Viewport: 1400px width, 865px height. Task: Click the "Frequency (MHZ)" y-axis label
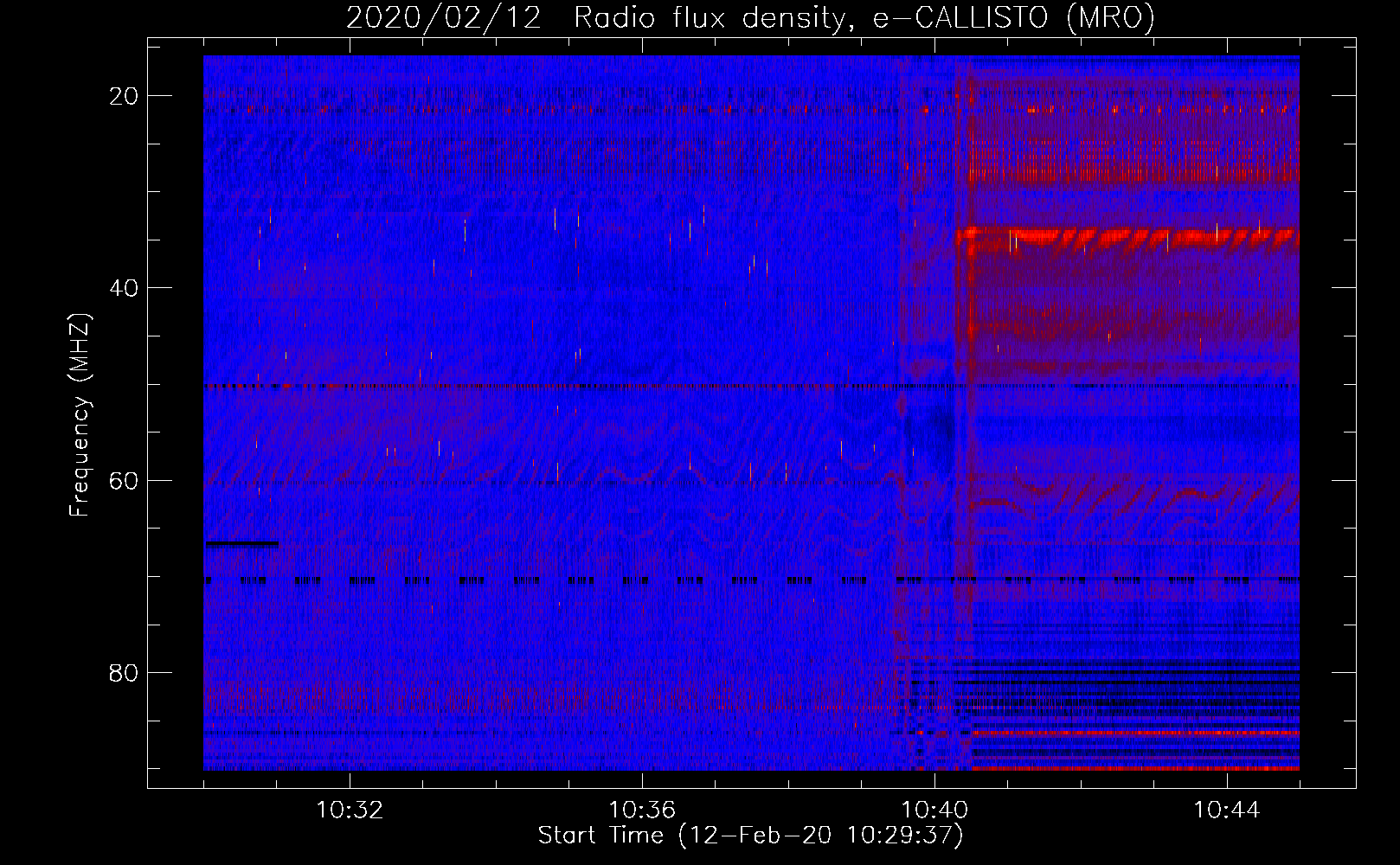(x=80, y=415)
